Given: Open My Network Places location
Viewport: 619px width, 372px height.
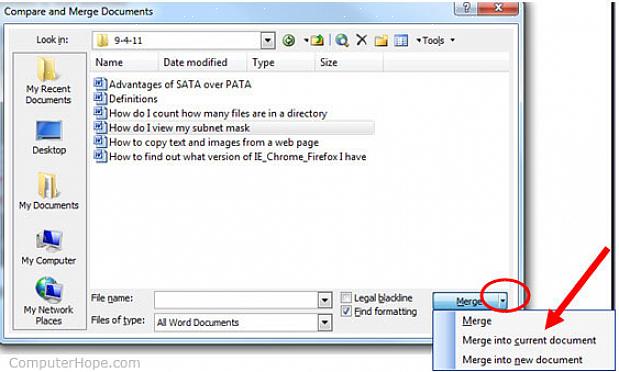Looking at the screenshot, I should click(48, 301).
